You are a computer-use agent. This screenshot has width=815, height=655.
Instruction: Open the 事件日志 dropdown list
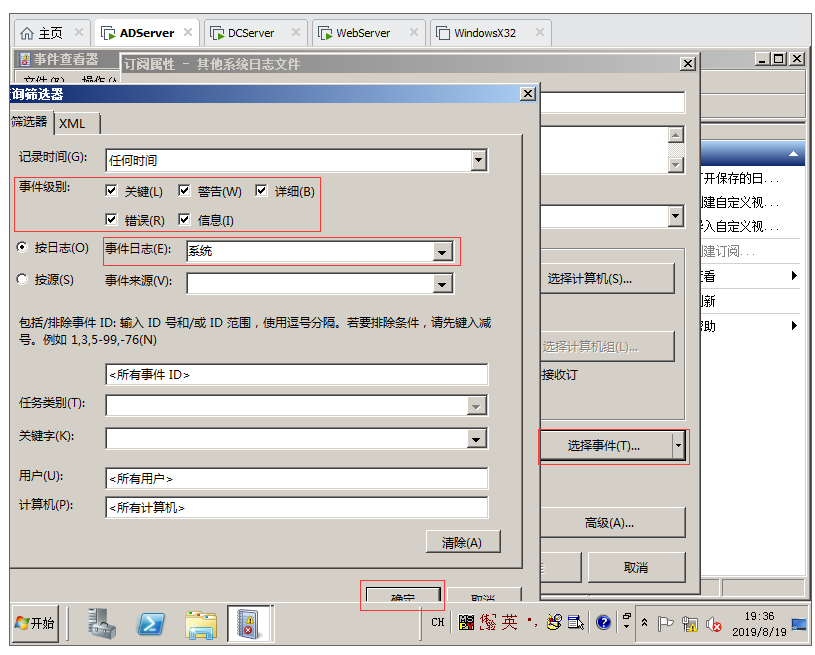[442, 252]
